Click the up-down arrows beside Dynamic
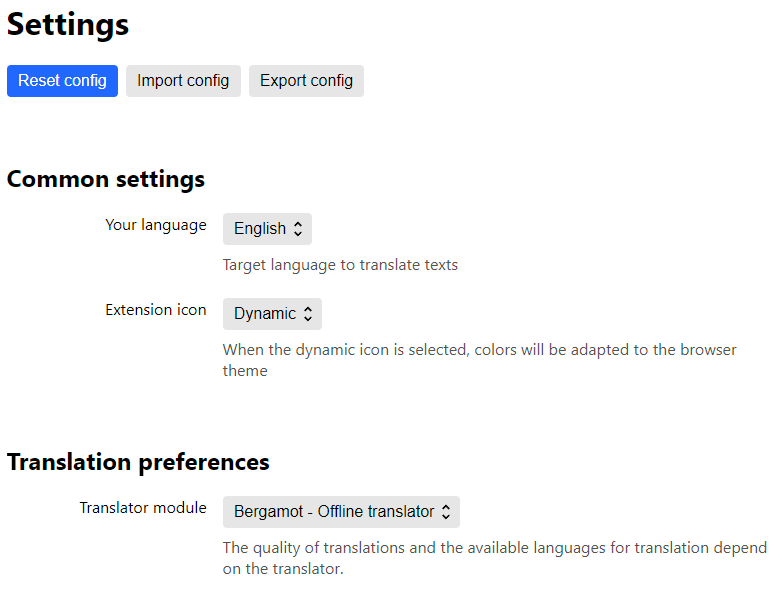 pyautogui.click(x=309, y=314)
